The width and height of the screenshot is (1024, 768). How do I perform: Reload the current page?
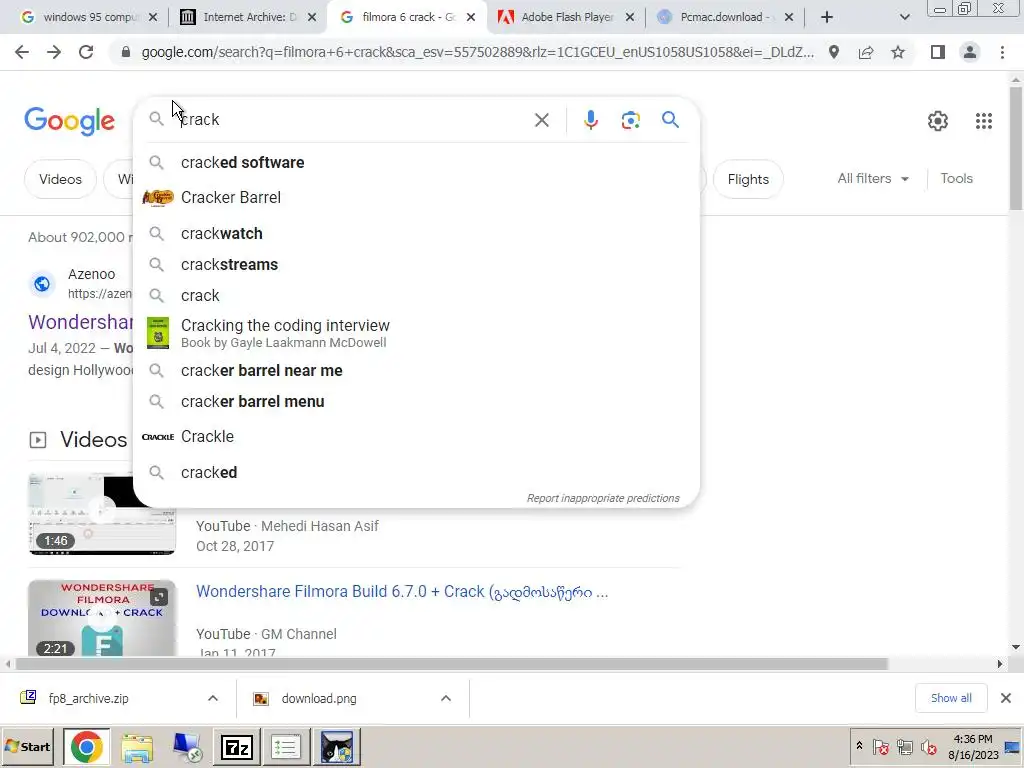(86, 52)
